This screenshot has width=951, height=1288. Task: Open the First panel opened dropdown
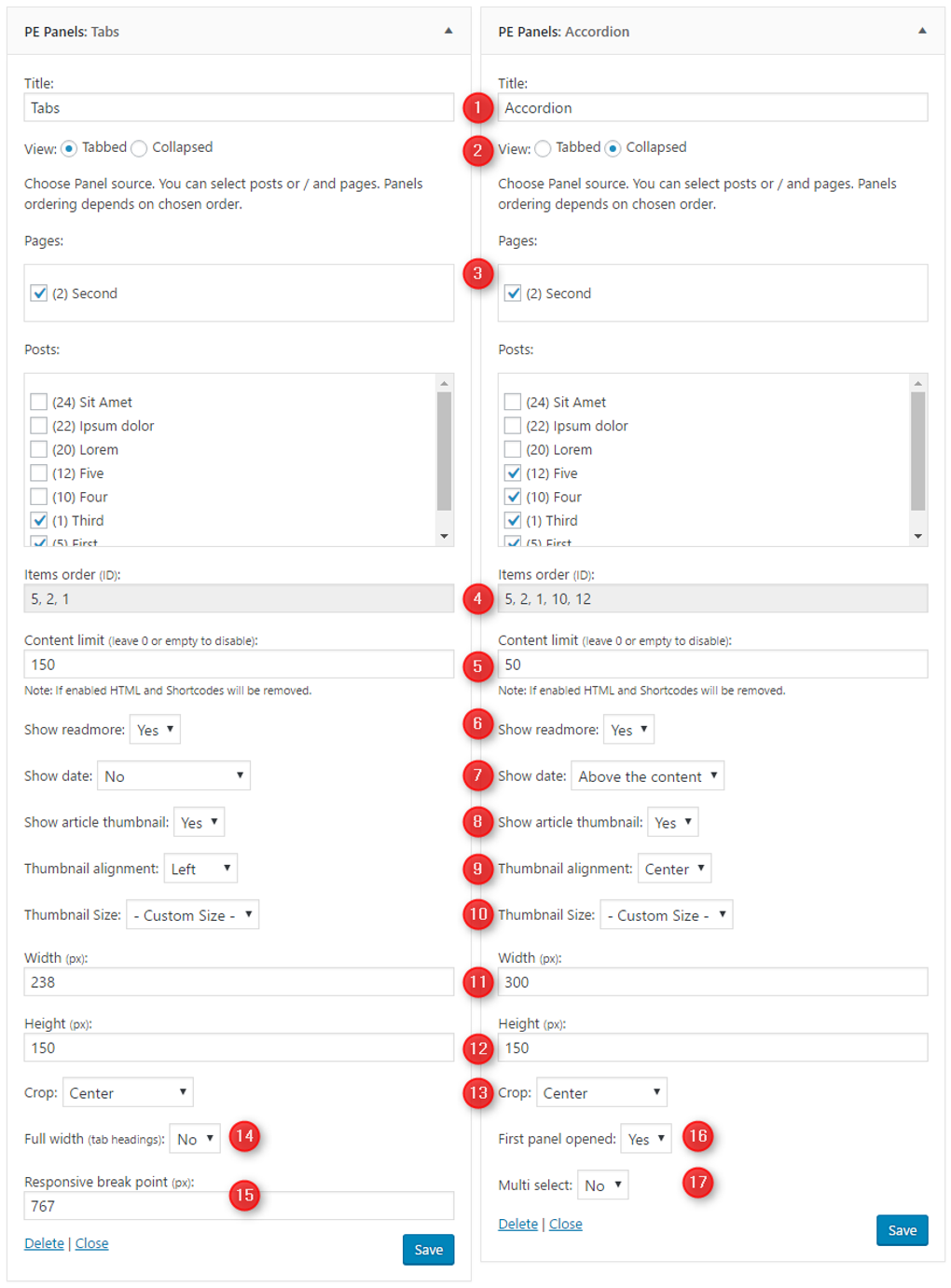(x=645, y=1138)
